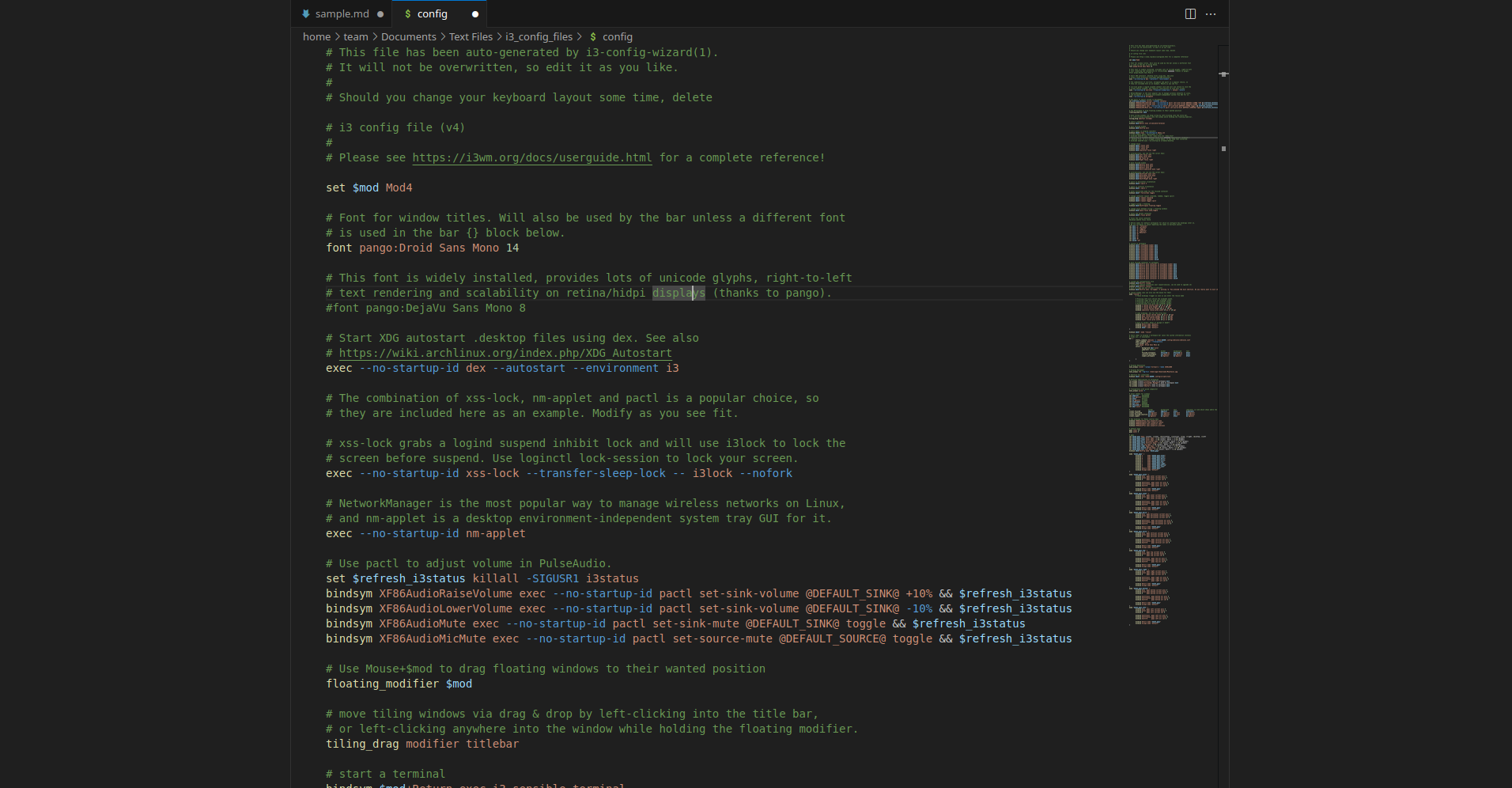Open the Documents breadcrumb dropdown
The height and width of the screenshot is (788, 1512).
408,36
